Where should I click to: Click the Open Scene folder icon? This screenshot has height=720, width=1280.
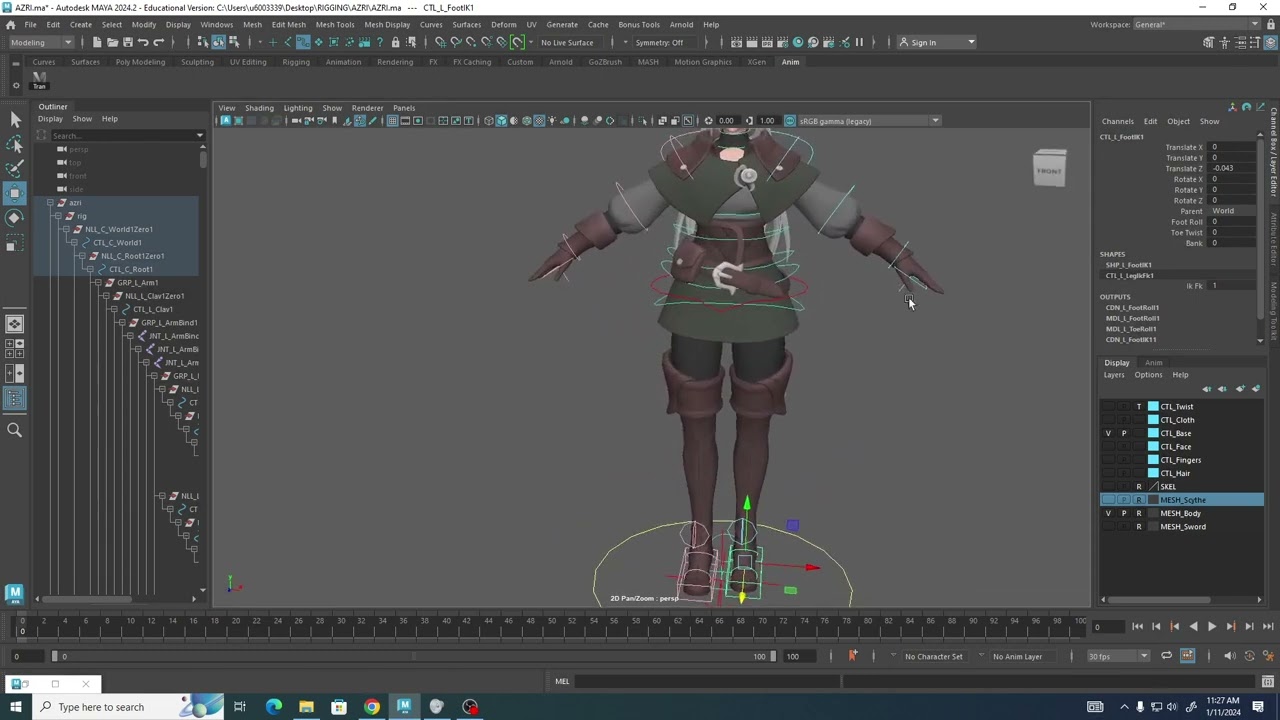pyautogui.click(x=112, y=42)
